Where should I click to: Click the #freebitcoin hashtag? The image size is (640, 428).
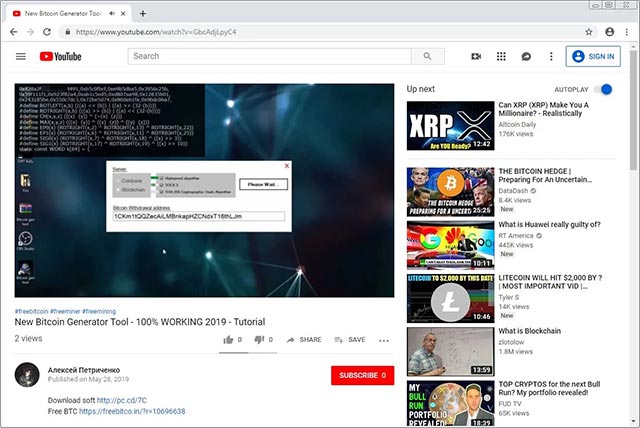tap(31, 311)
